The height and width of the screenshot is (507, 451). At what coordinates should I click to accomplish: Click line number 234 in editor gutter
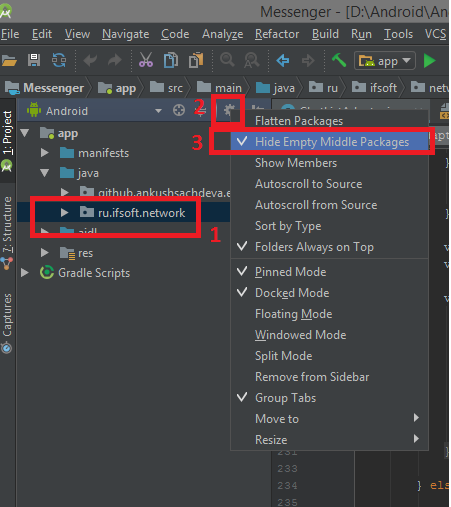[287, 486]
